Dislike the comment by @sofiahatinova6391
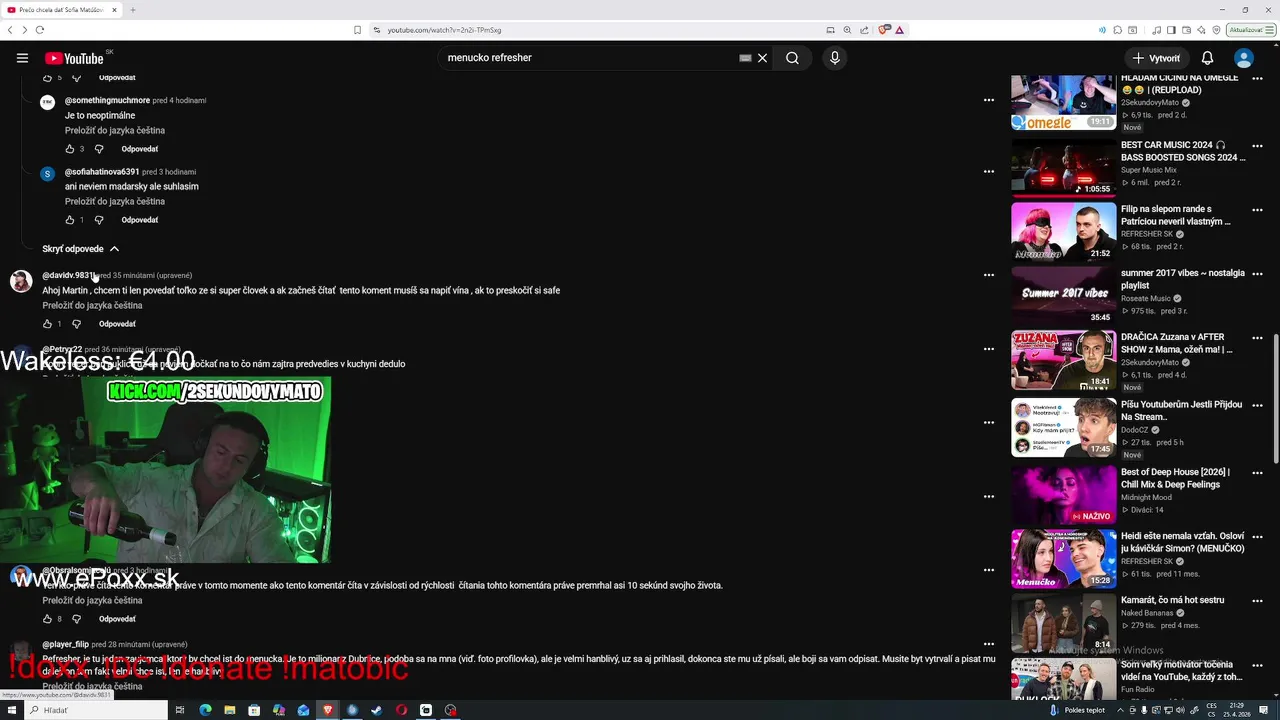 pyautogui.click(x=99, y=220)
